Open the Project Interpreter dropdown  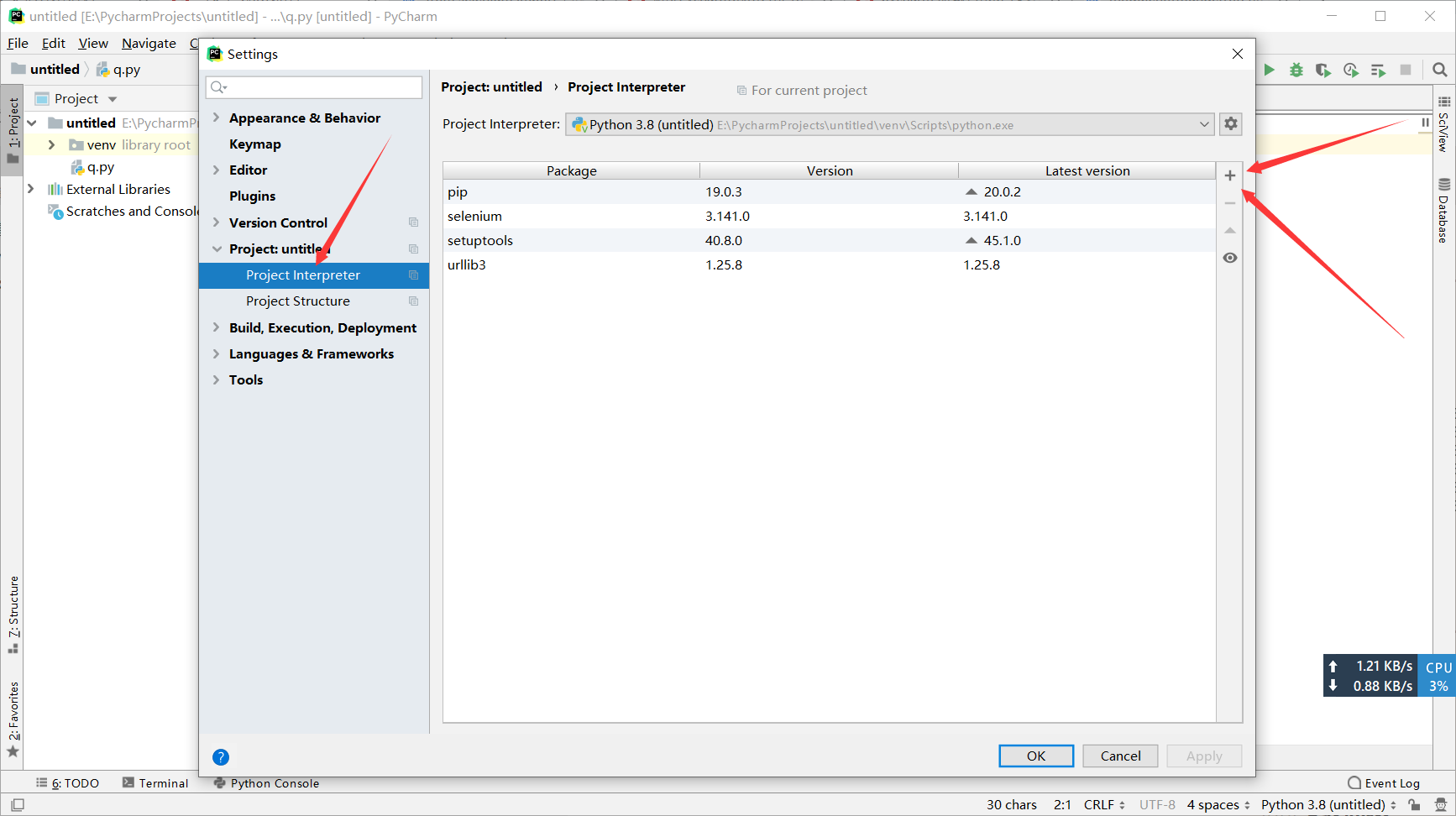click(891, 124)
